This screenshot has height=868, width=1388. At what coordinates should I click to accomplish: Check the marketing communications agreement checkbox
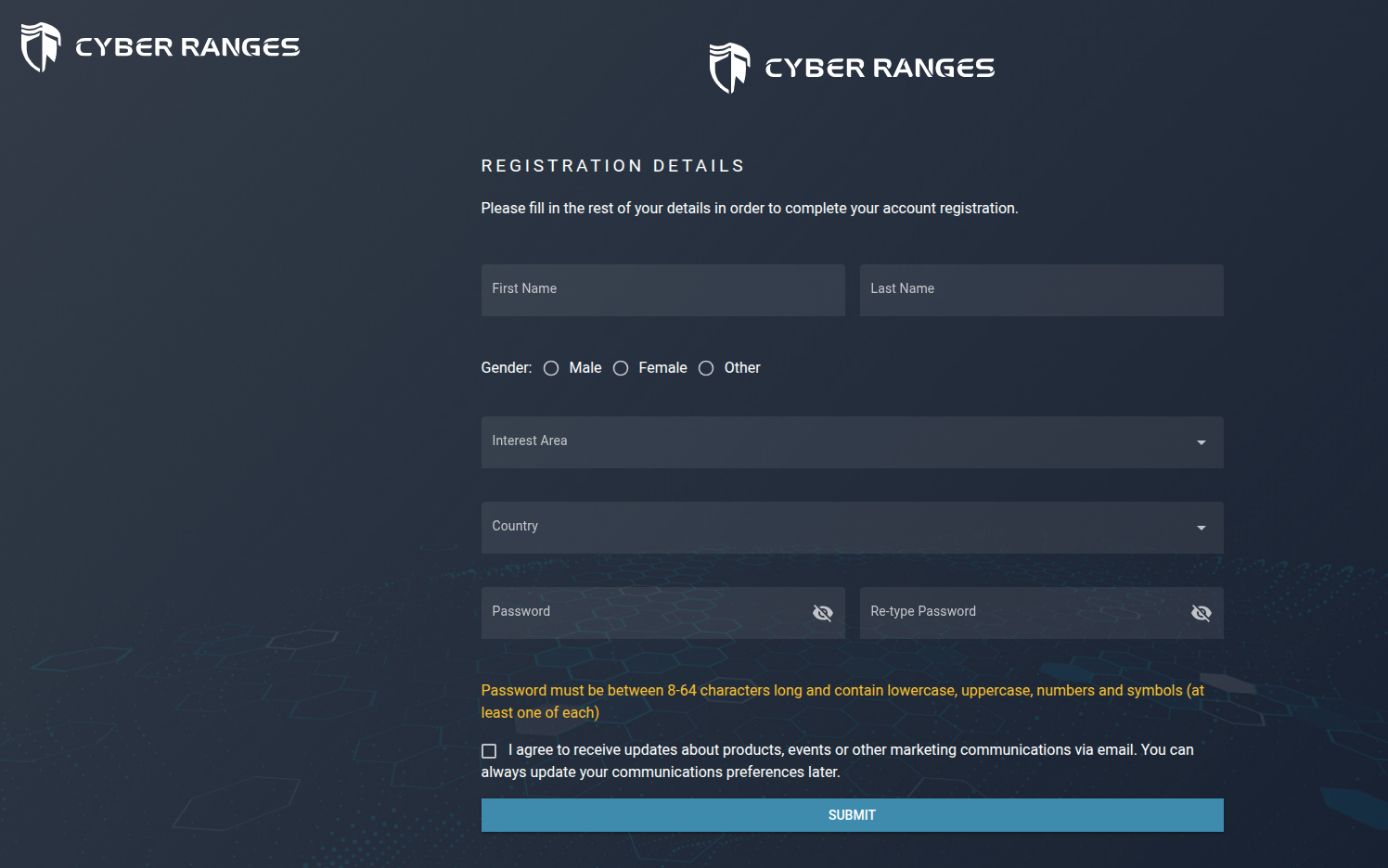[x=489, y=751]
